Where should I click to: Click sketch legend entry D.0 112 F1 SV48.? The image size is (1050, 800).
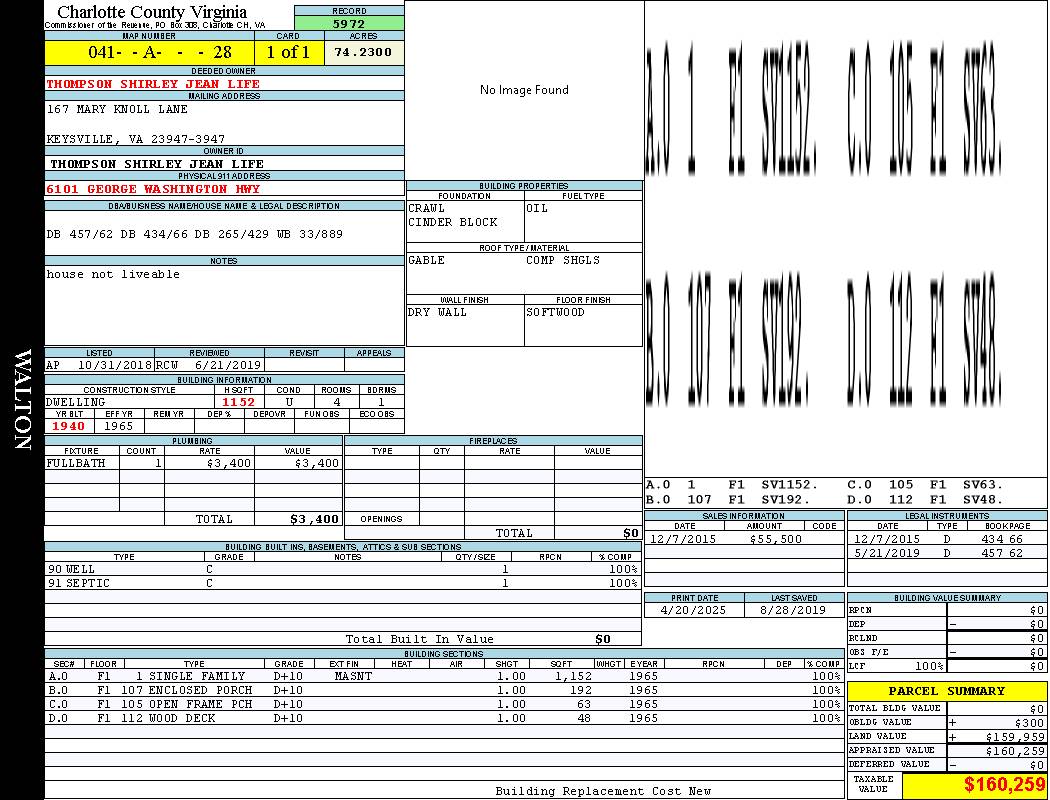(925, 499)
